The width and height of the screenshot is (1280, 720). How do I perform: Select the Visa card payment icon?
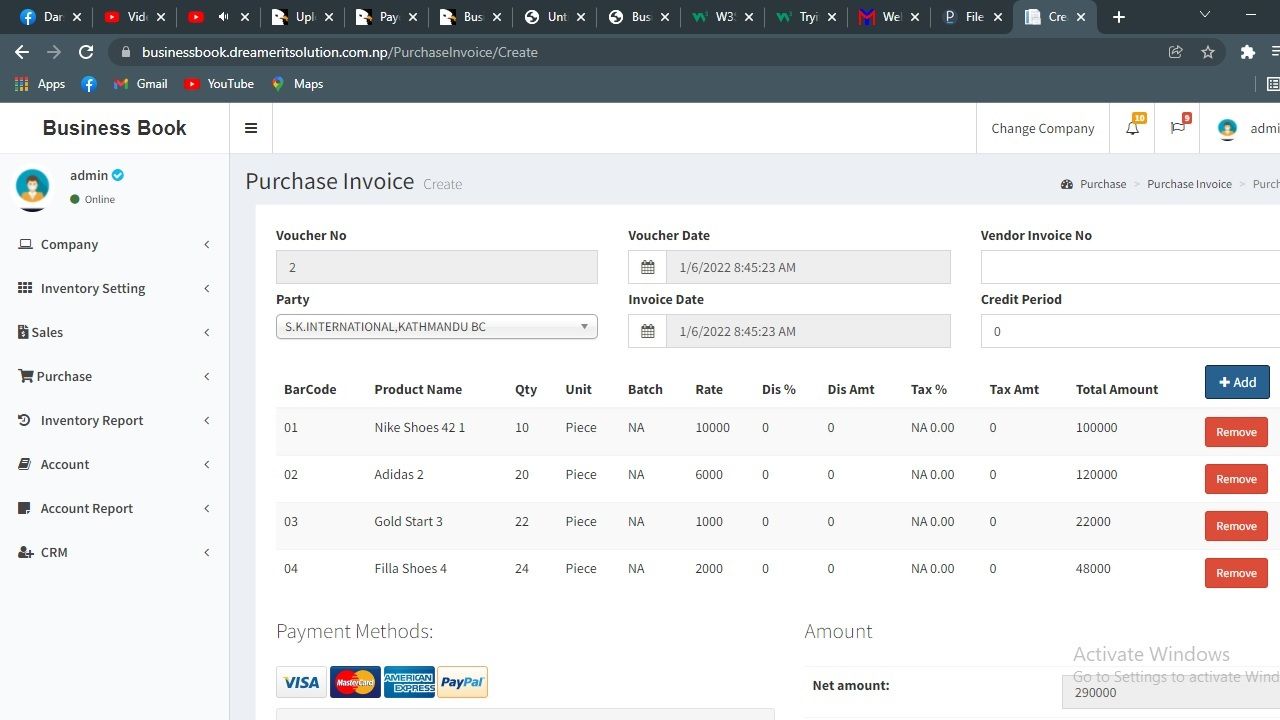click(x=301, y=682)
